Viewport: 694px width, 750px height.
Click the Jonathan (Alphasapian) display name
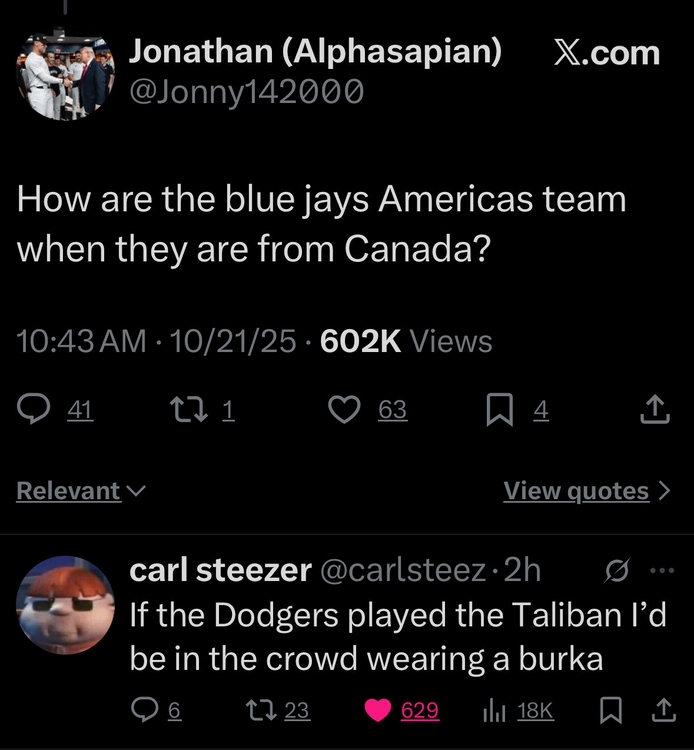(316, 51)
